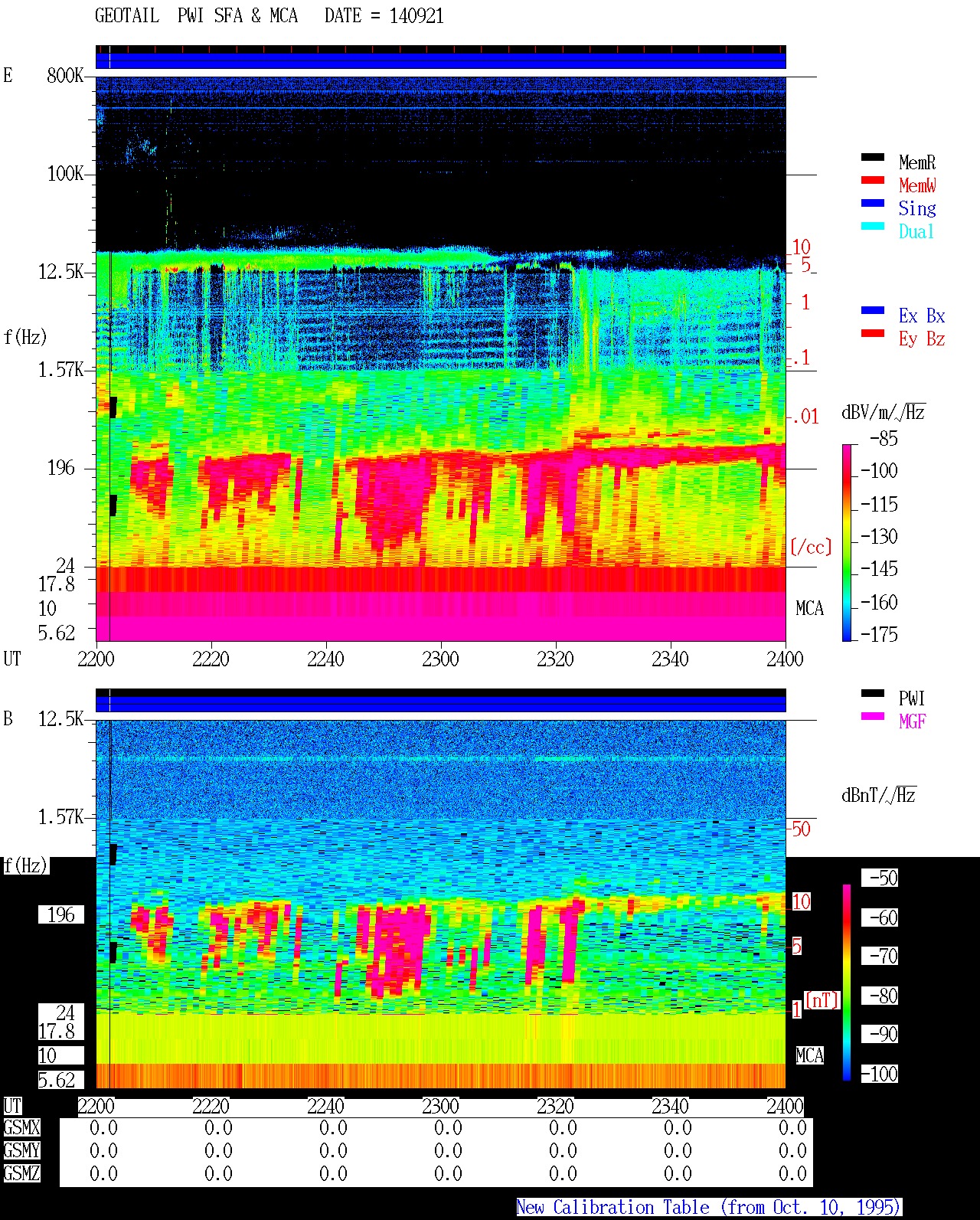
Task: Click the red MemW legend swatch
Action: click(873, 180)
